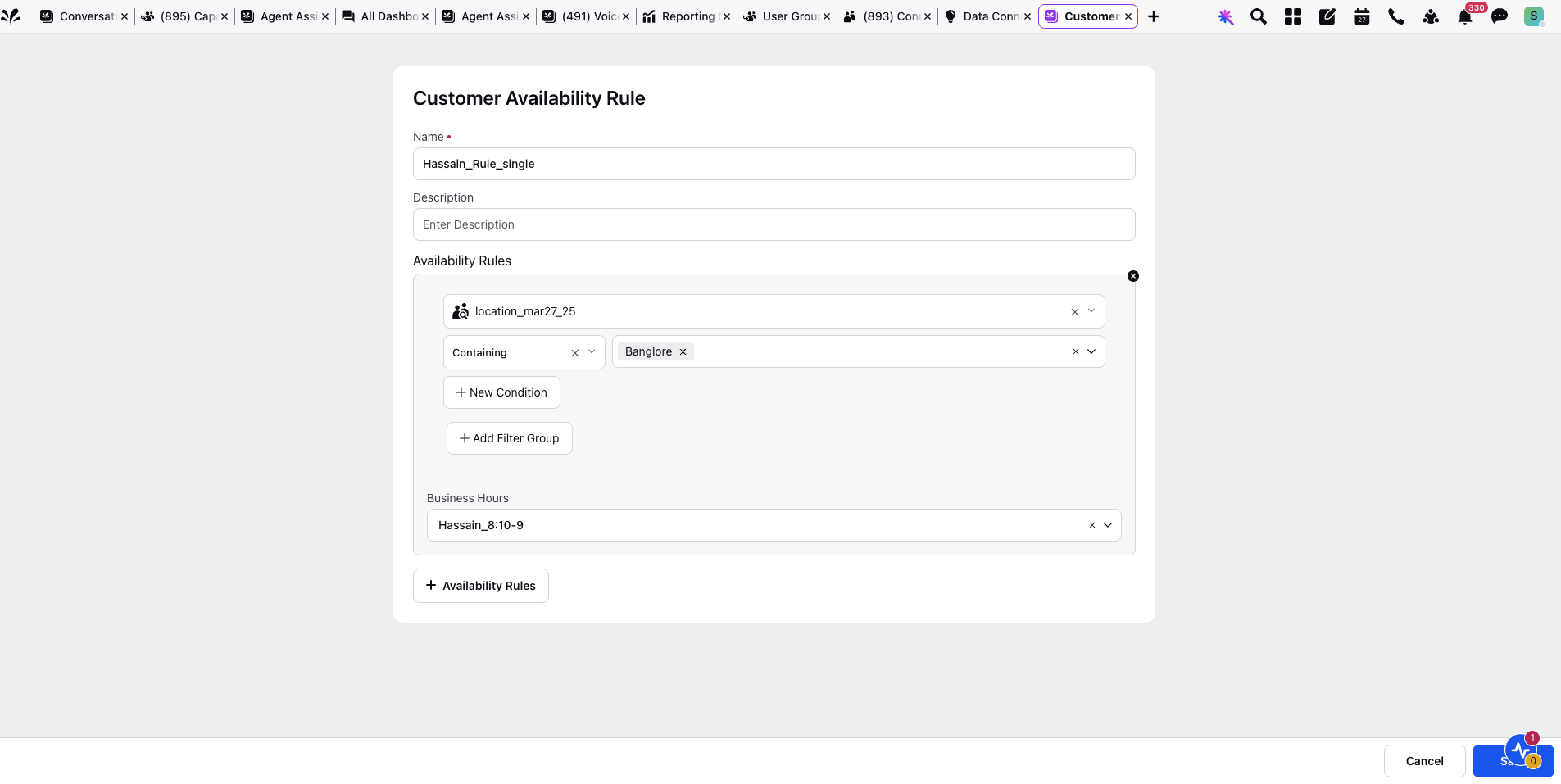Screen dimensions: 1561x784
Task: Focus the Name field Hassain_Rule_single
Action: coord(774,164)
